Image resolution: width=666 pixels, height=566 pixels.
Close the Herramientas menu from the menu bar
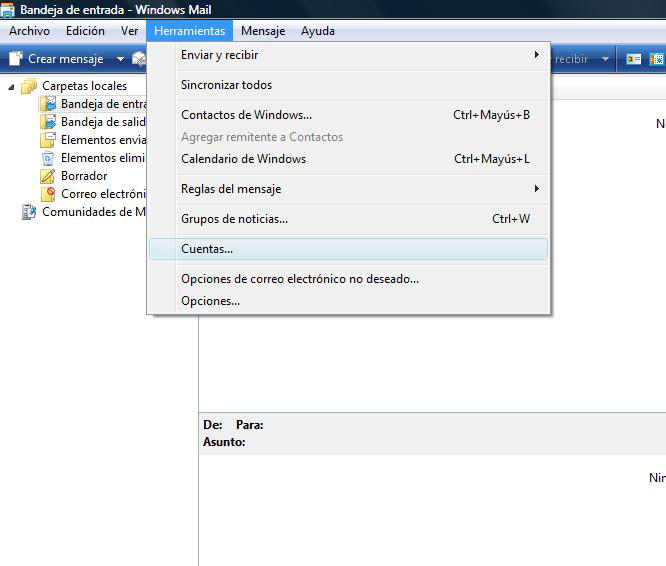[189, 31]
